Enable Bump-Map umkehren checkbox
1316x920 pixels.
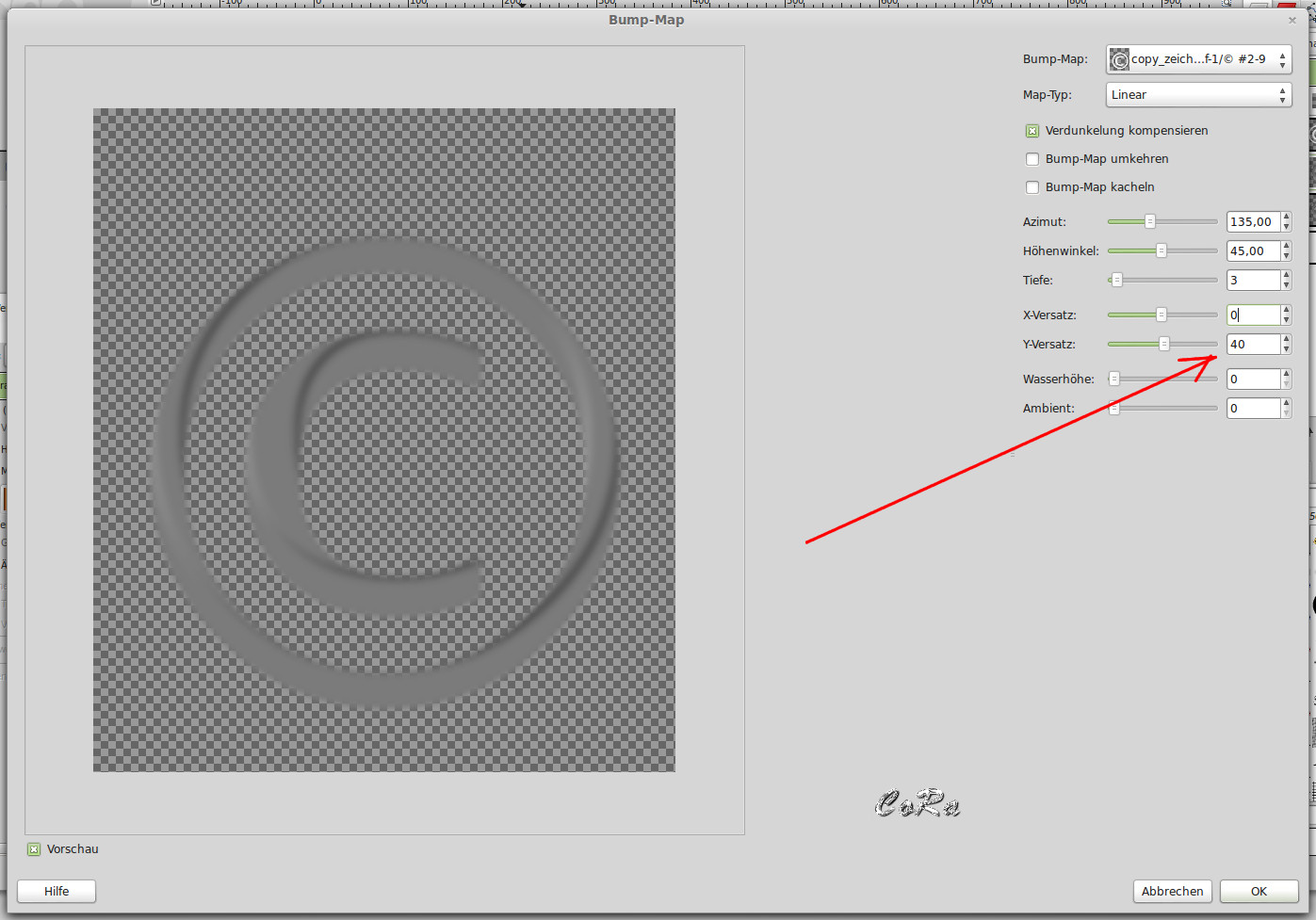pos(1032,159)
